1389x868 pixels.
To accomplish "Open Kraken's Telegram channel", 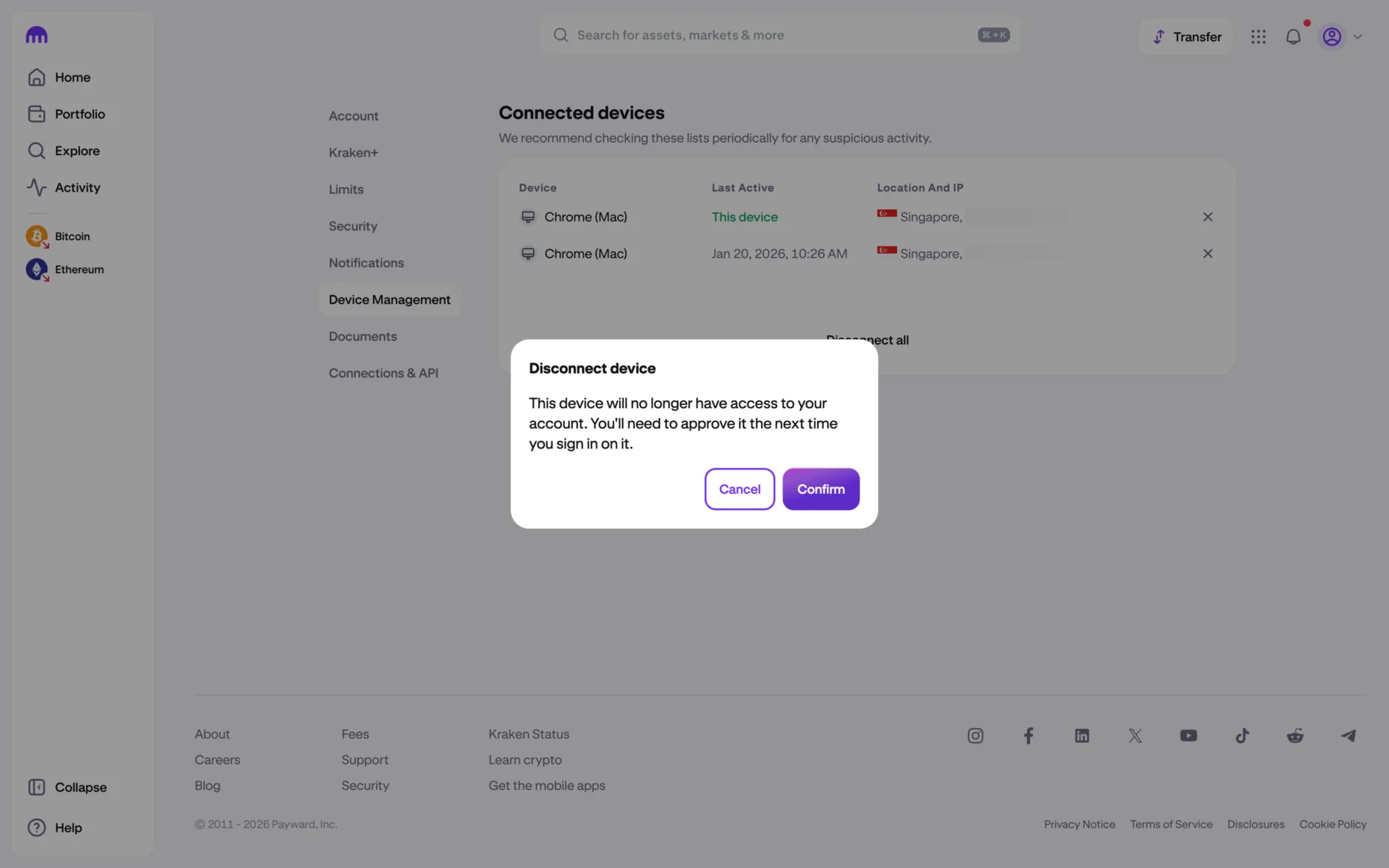I will 1348,736.
